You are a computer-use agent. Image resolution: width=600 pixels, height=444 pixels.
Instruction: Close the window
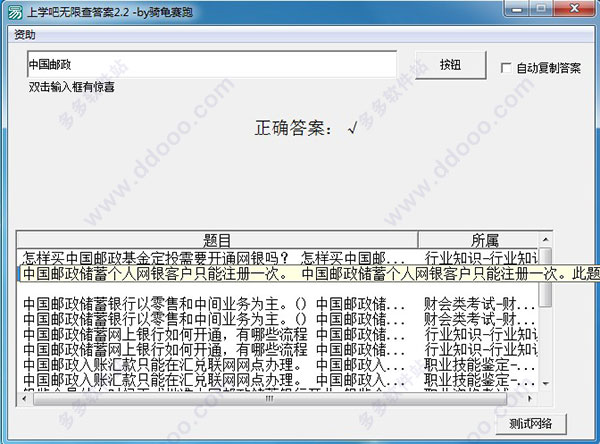pyautogui.click(x=574, y=9)
